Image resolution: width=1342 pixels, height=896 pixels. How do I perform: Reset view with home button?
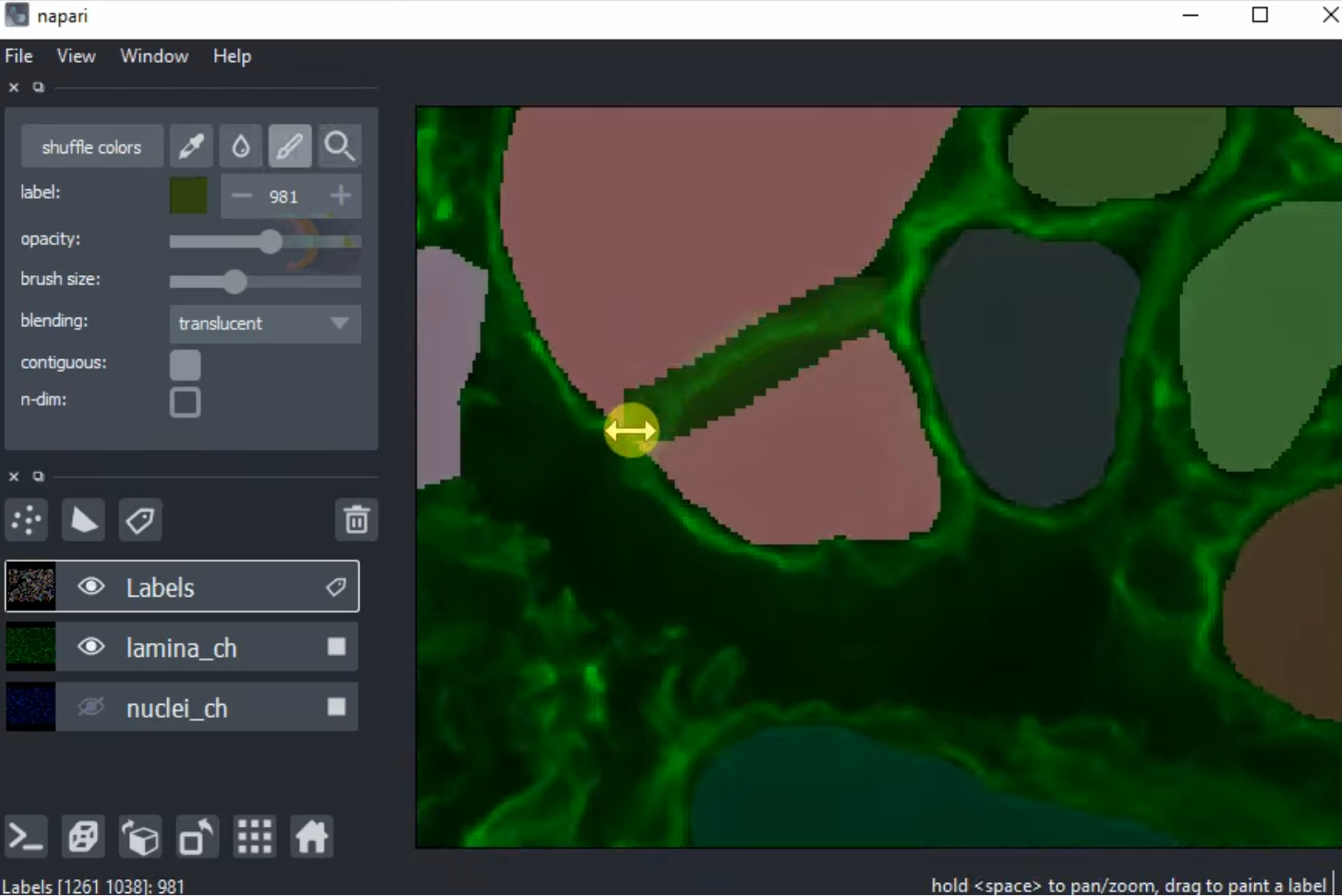tap(311, 837)
